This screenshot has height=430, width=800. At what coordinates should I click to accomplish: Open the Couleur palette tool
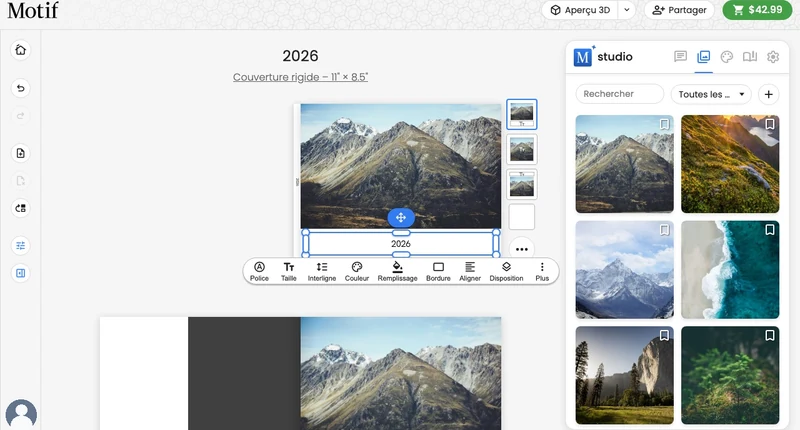[x=357, y=271]
